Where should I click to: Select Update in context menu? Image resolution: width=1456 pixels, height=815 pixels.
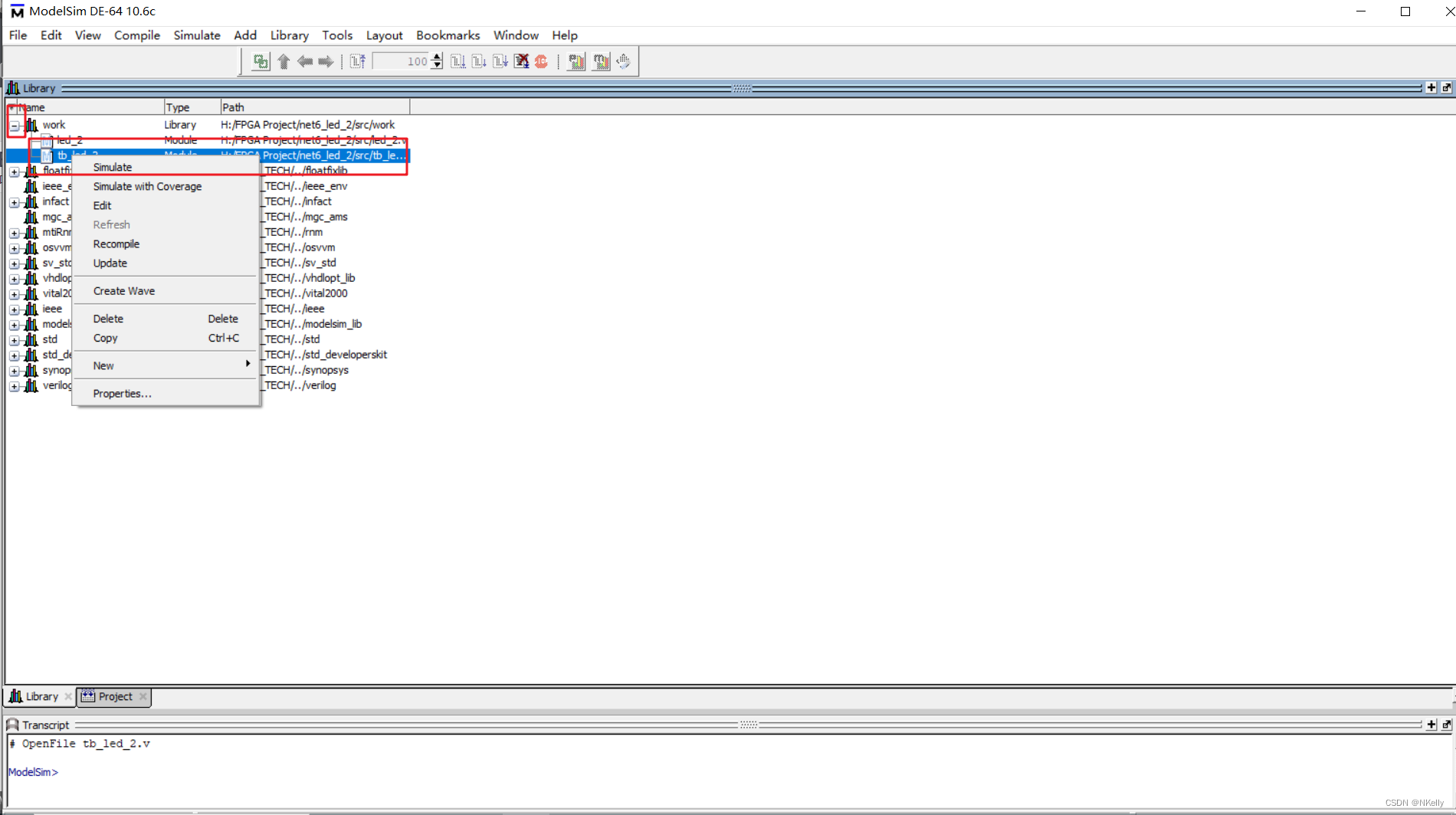(x=166, y=263)
